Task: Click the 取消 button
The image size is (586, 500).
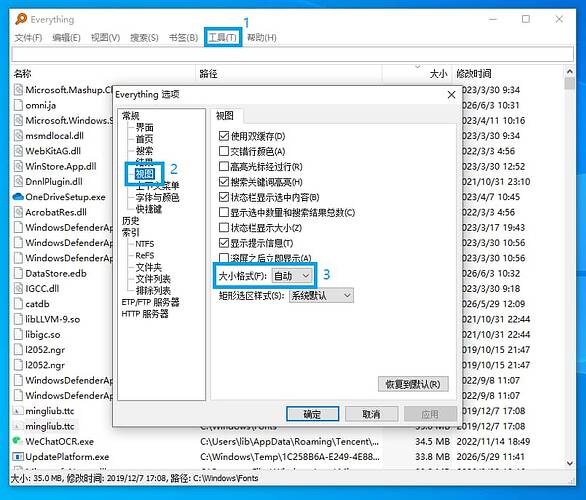Action: click(371, 414)
